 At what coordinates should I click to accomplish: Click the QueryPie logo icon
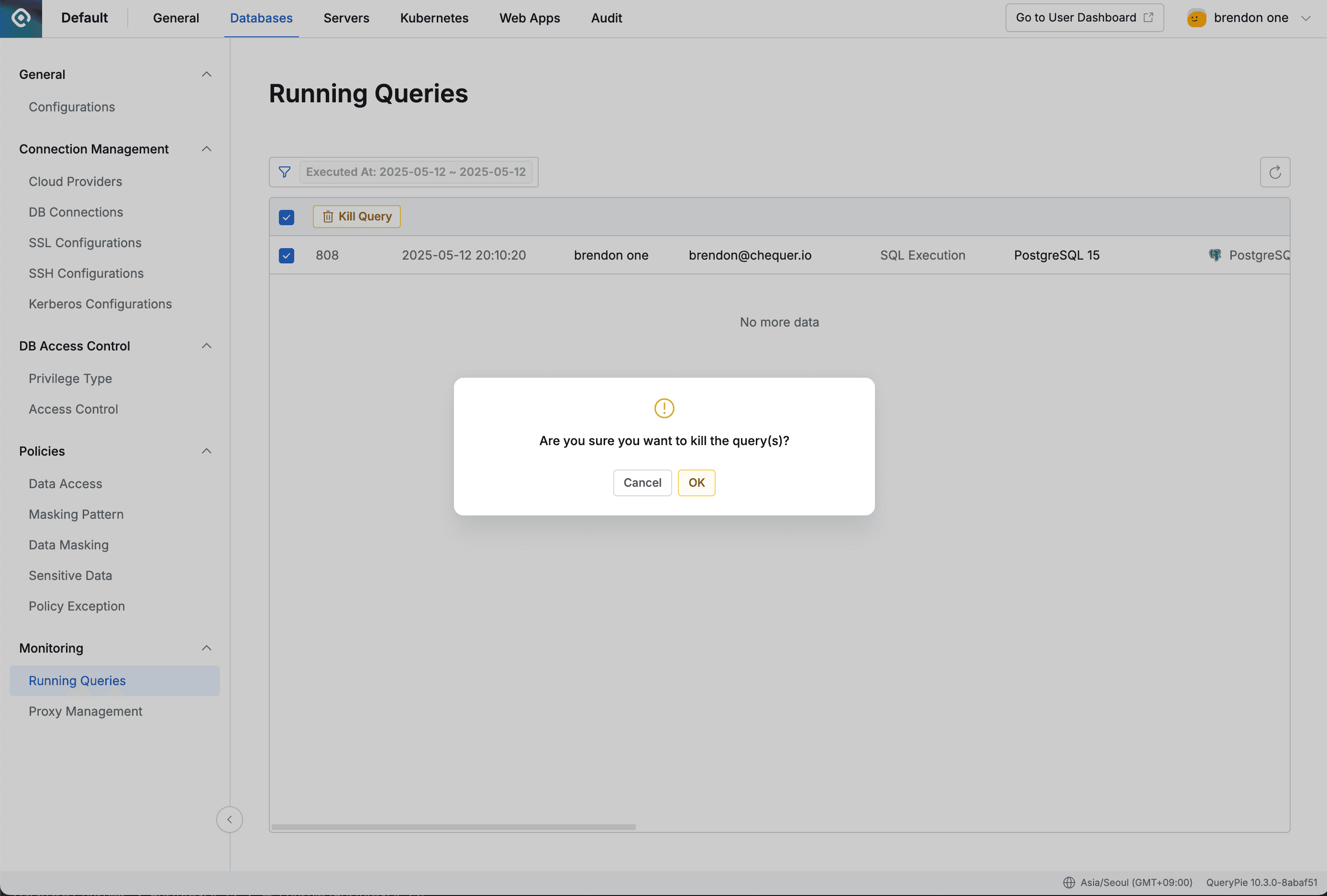pyautogui.click(x=21, y=18)
